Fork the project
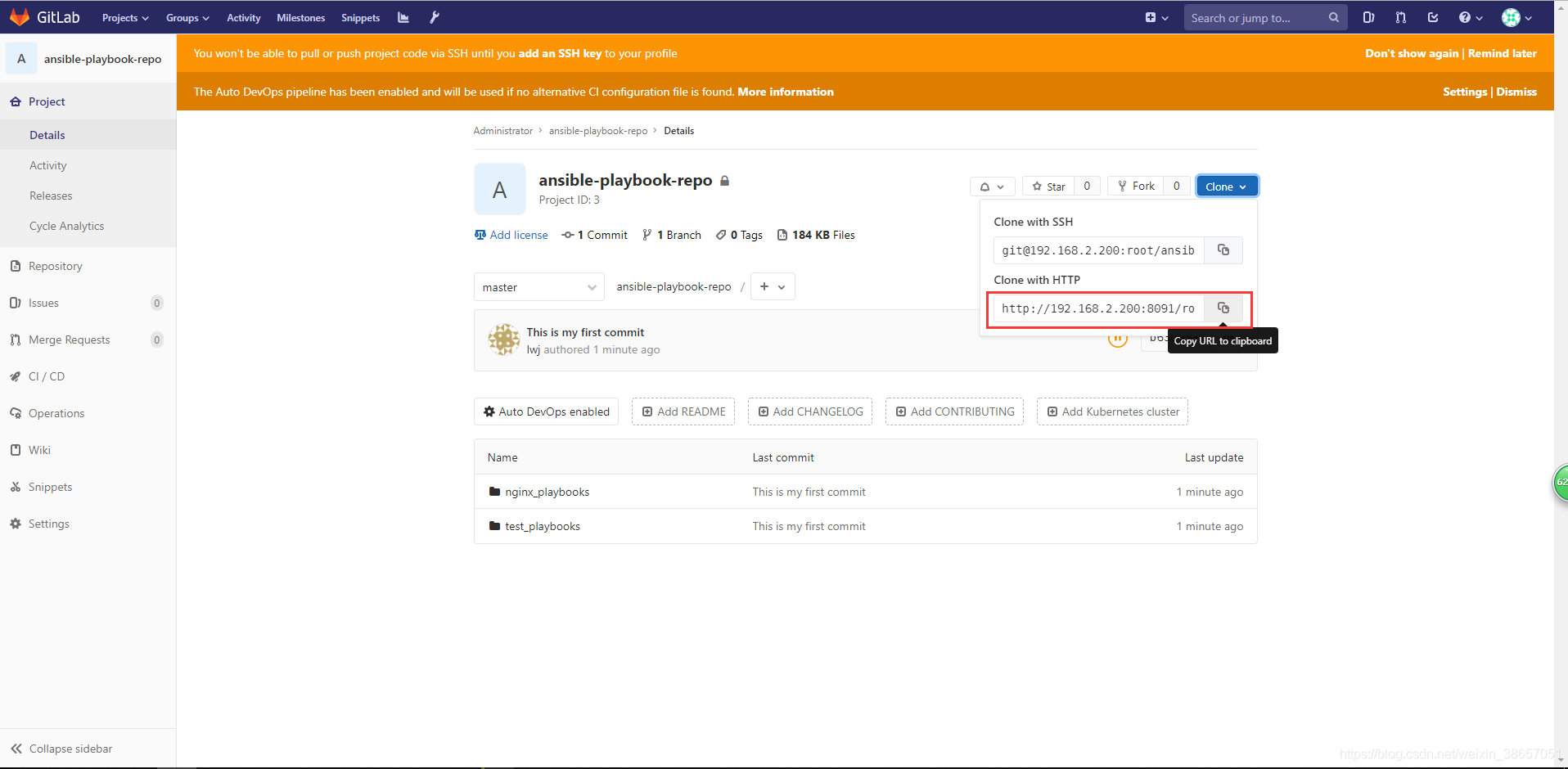The height and width of the screenshot is (769, 1568). tap(1136, 187)
